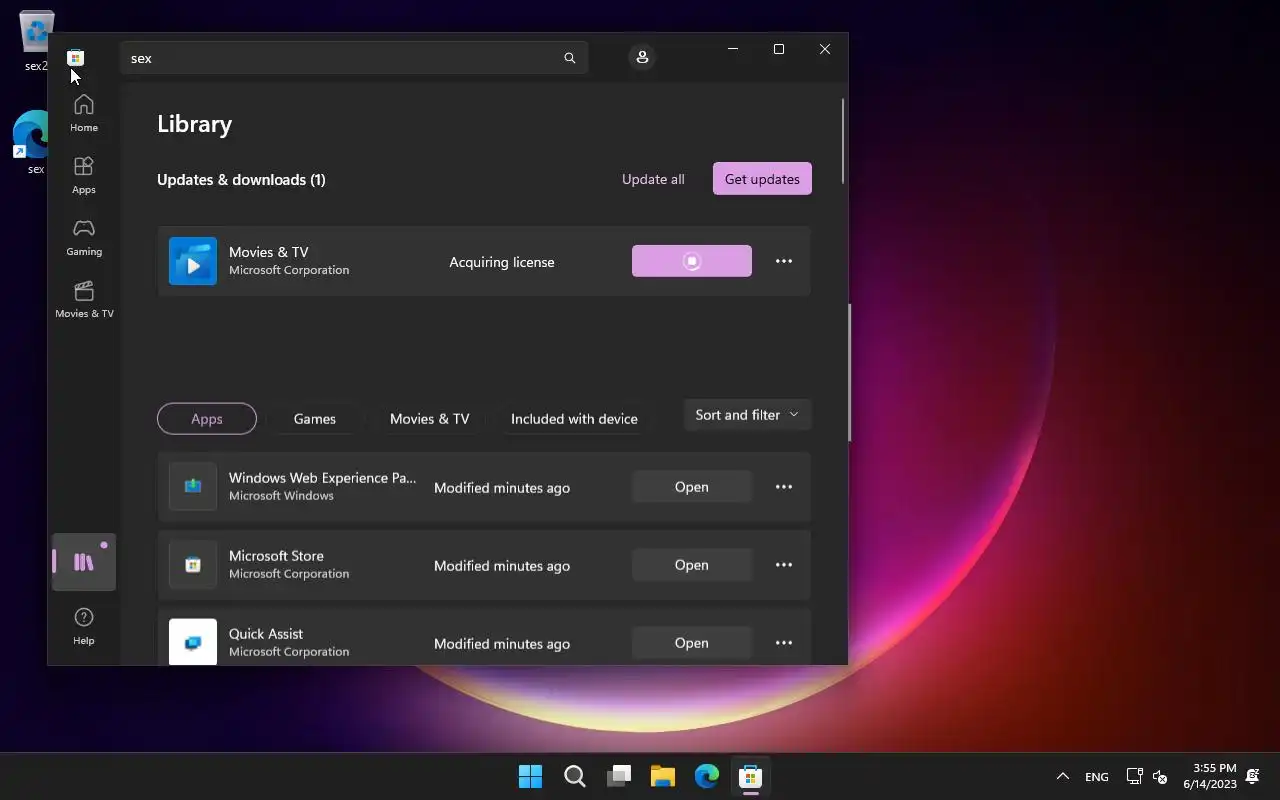
Task: Open Windows Web Experience Pack
Action: pos(692,487)
